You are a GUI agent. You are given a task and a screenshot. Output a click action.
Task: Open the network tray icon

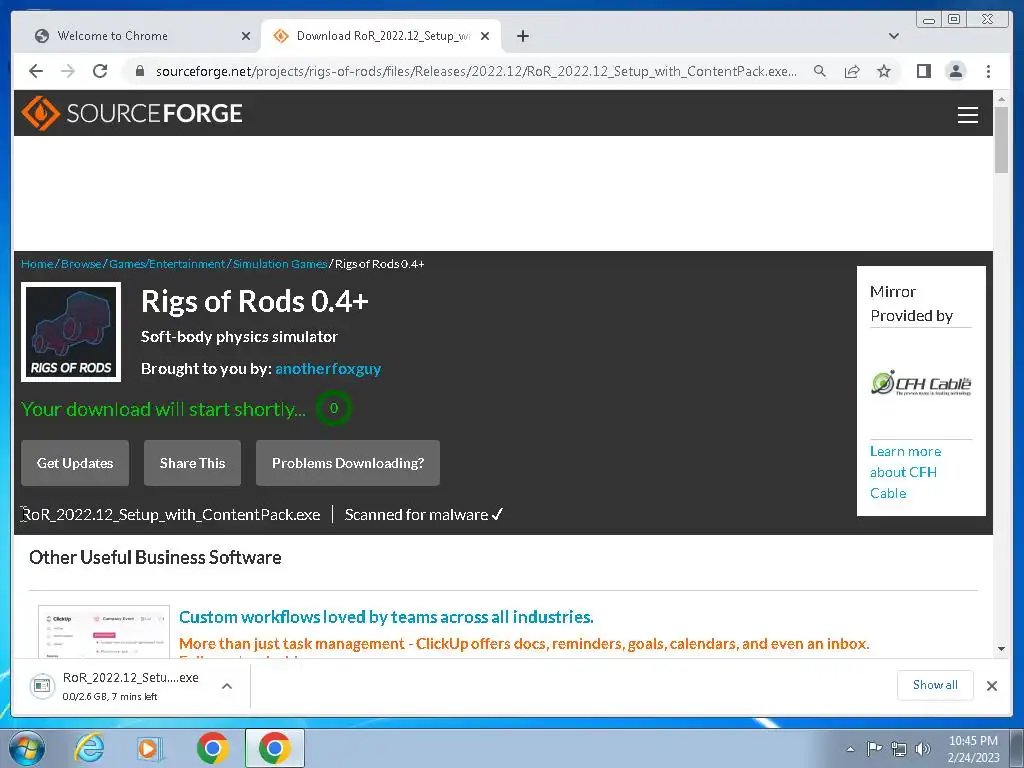coord(899,749)
